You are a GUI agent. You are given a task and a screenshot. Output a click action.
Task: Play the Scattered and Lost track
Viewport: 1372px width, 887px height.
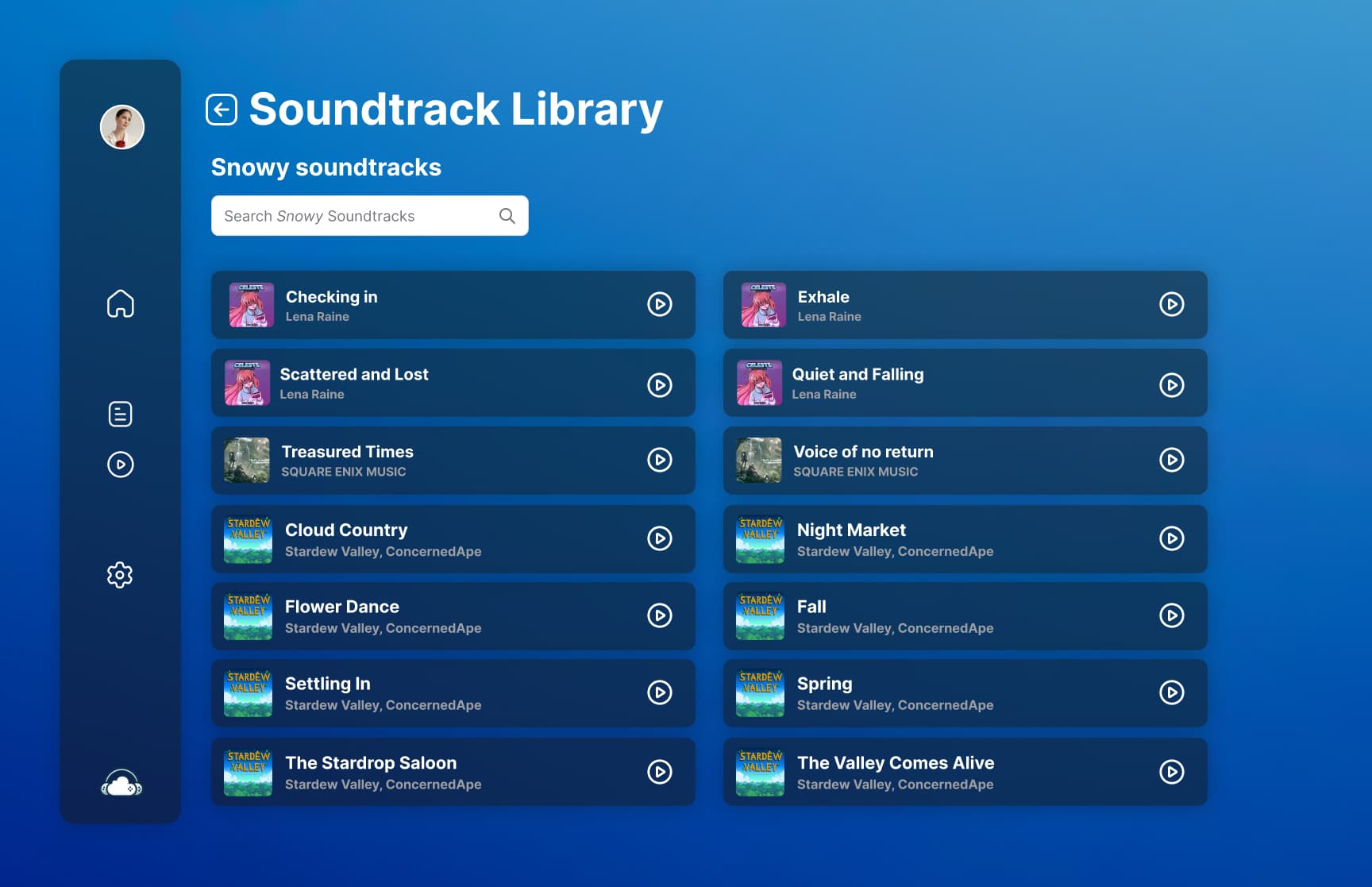tap(659, 385)
